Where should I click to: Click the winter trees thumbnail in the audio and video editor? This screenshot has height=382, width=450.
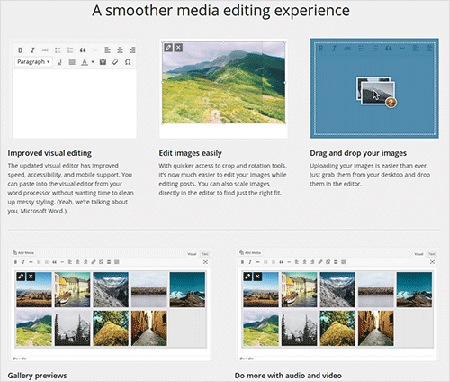pos(299,328)
